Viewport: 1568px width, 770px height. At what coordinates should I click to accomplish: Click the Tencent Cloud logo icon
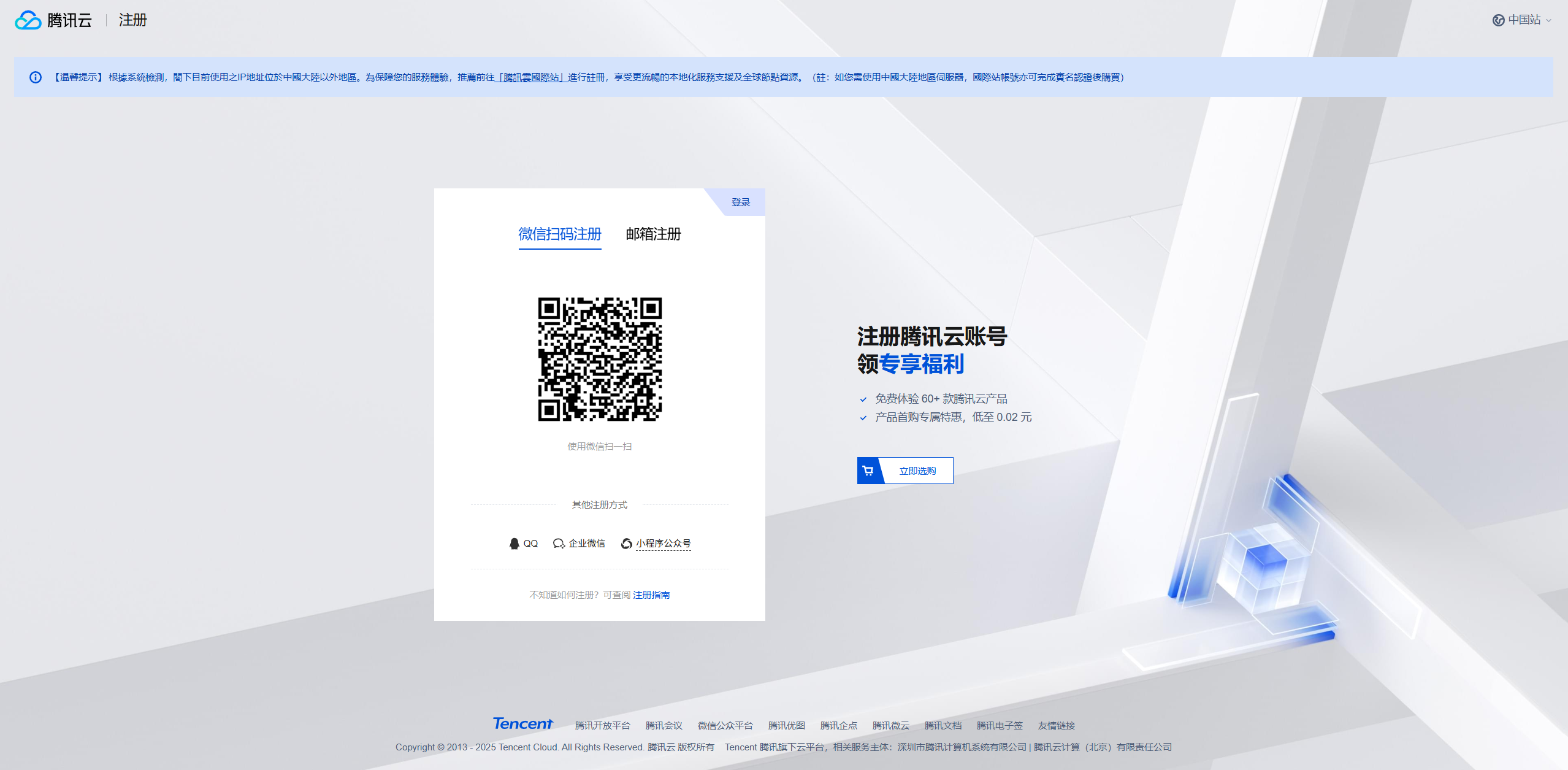click(x=28, y=20)
